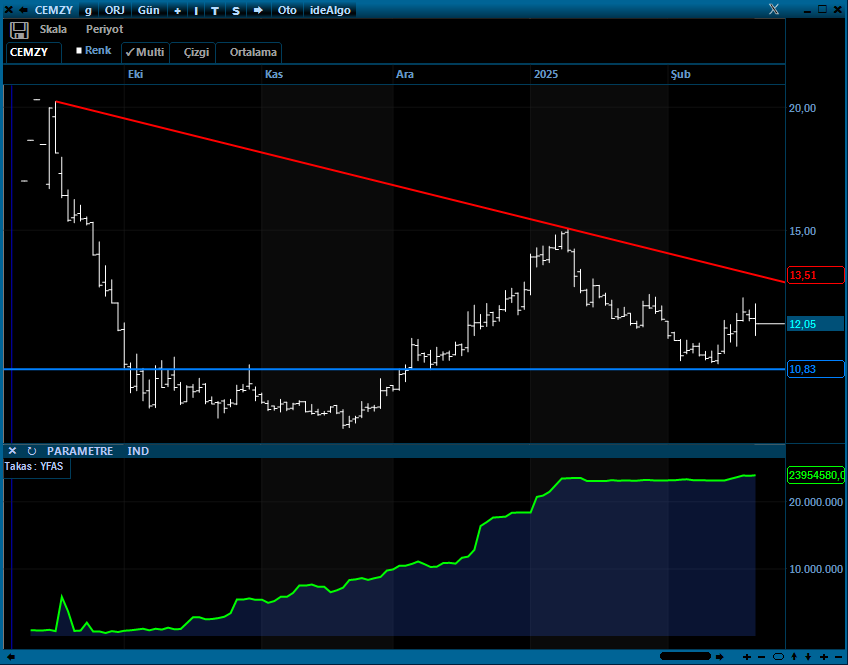Click the red 13,51 trendline price label
Screen dimensions: 848x665
pos(816,275)
